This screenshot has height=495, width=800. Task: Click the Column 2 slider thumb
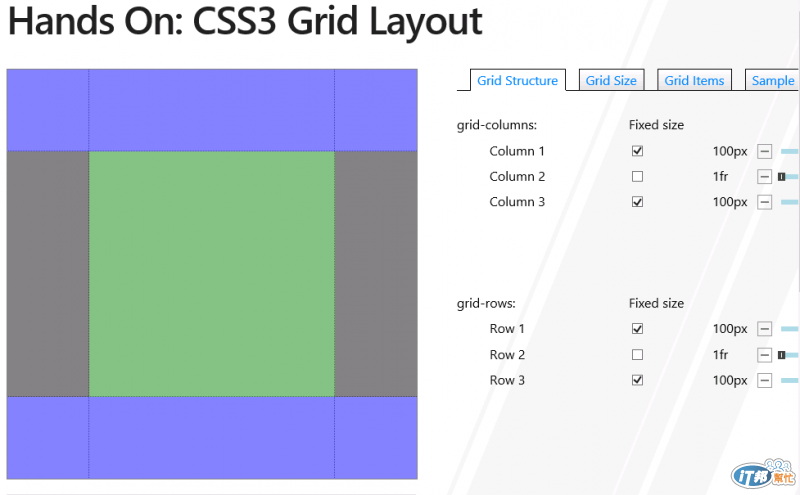[781, 177]
